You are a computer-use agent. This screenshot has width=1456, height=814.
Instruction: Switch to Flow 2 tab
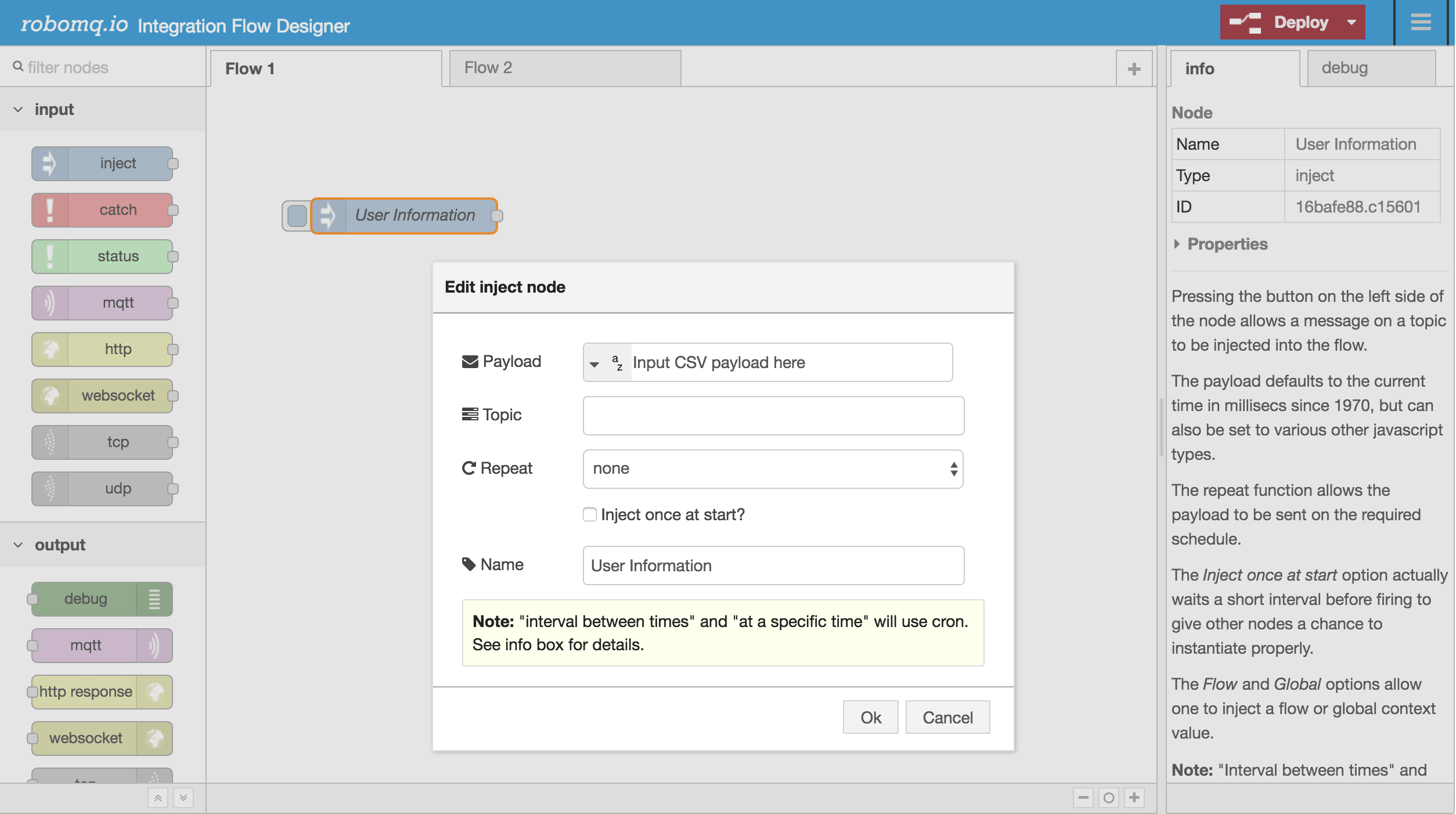click(565, 68)
